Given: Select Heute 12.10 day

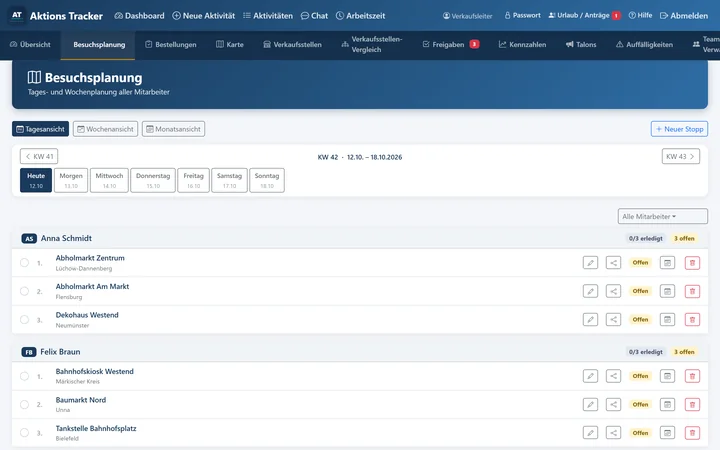Looking at the screenshot, I should tap(36, 180).
